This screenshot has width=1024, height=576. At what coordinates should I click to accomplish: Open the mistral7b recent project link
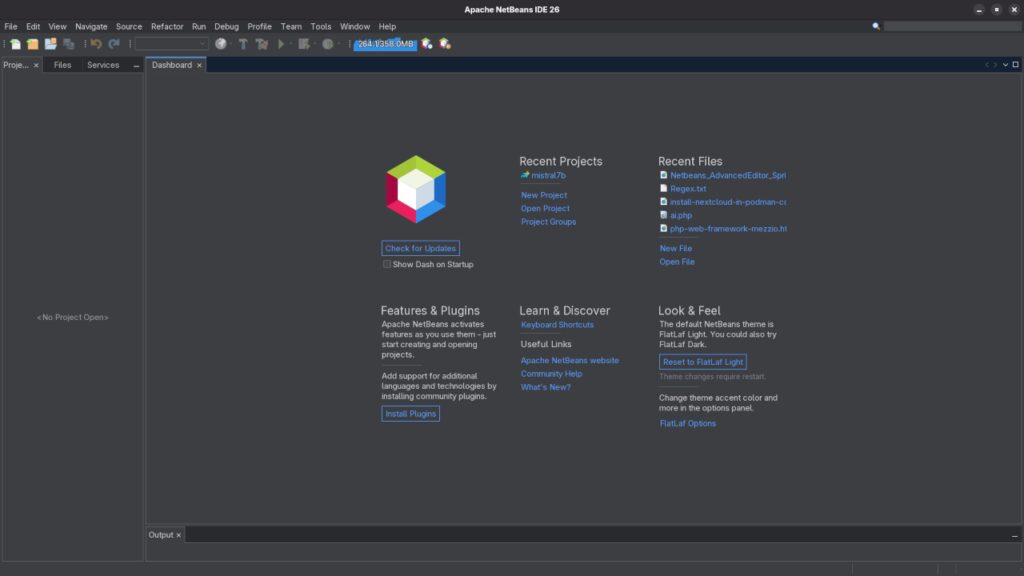548,174
